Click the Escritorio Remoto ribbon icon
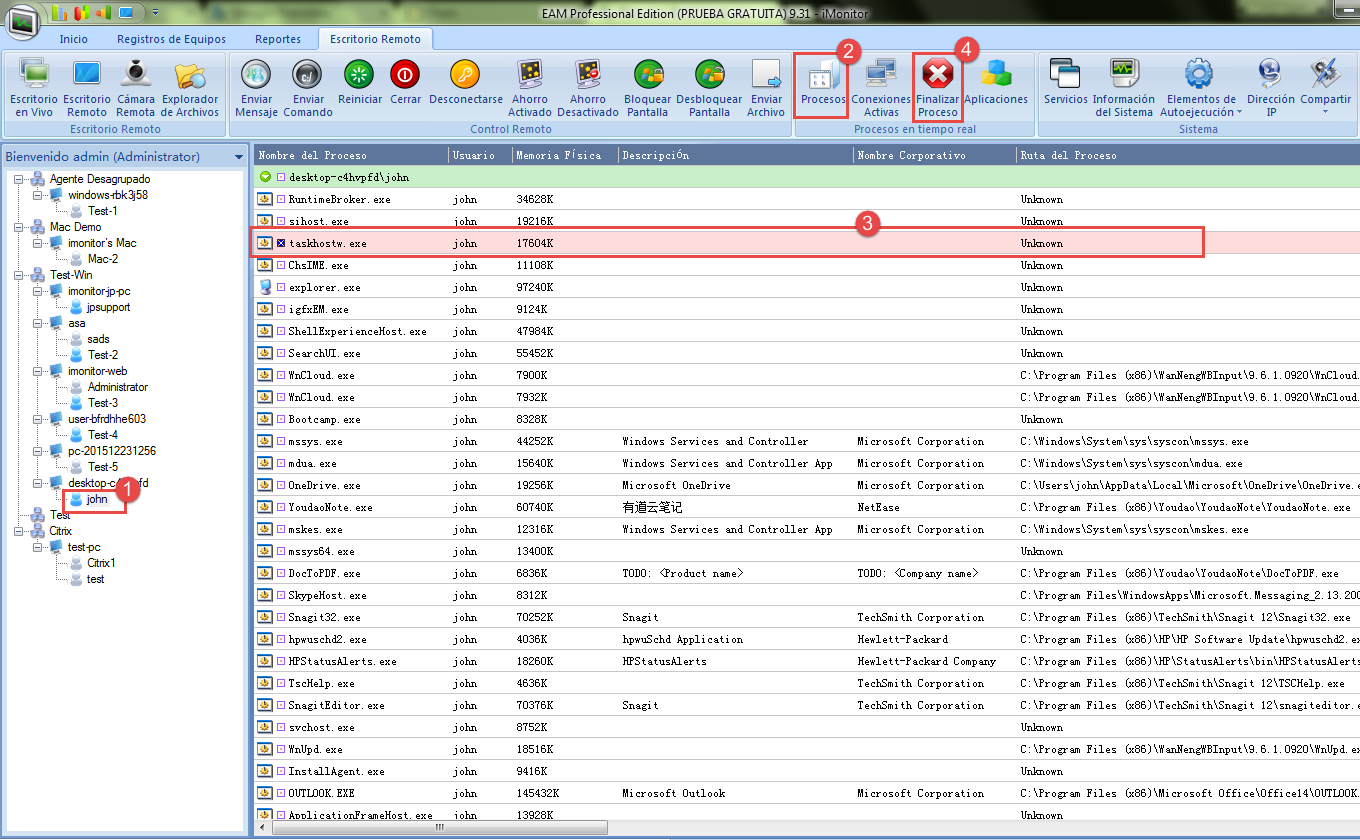The width and height of the screenshot is (1360, 840). point(87,88)
